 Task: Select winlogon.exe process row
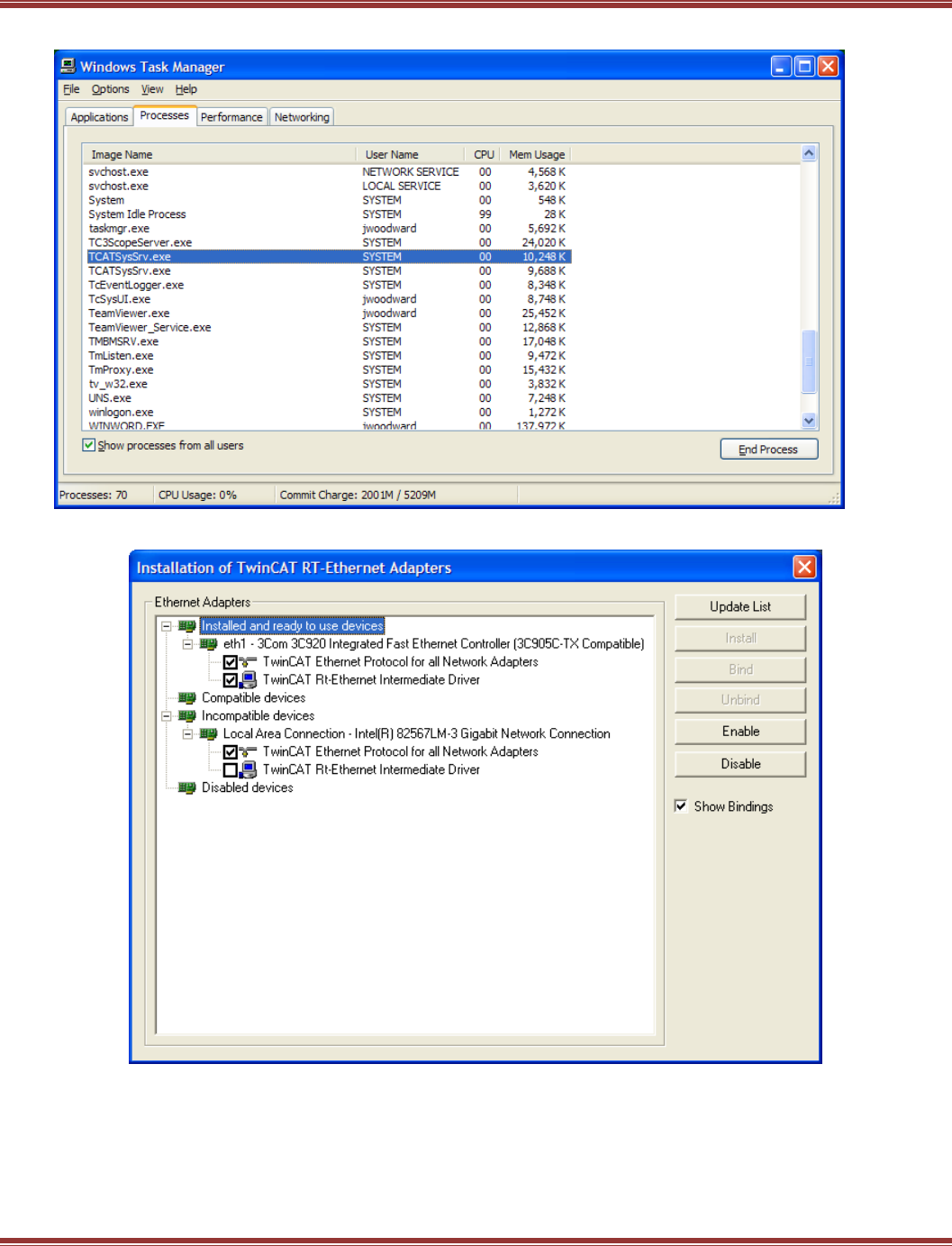[x=329, y=412]
